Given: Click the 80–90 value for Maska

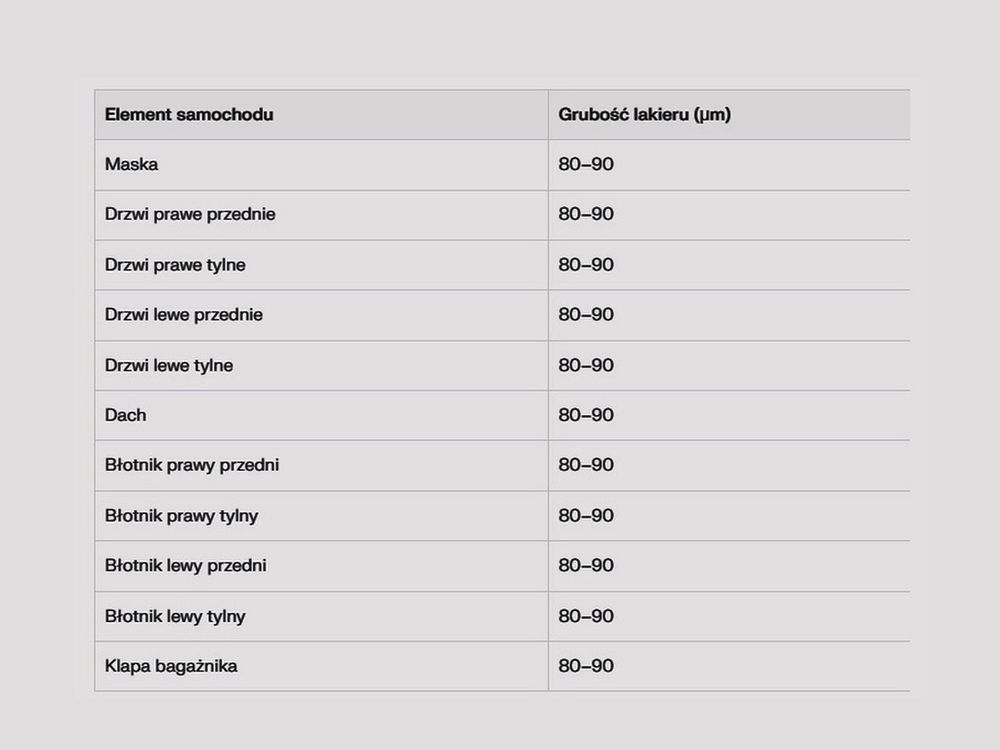Looking at the screenshot, I should [586, 165].
